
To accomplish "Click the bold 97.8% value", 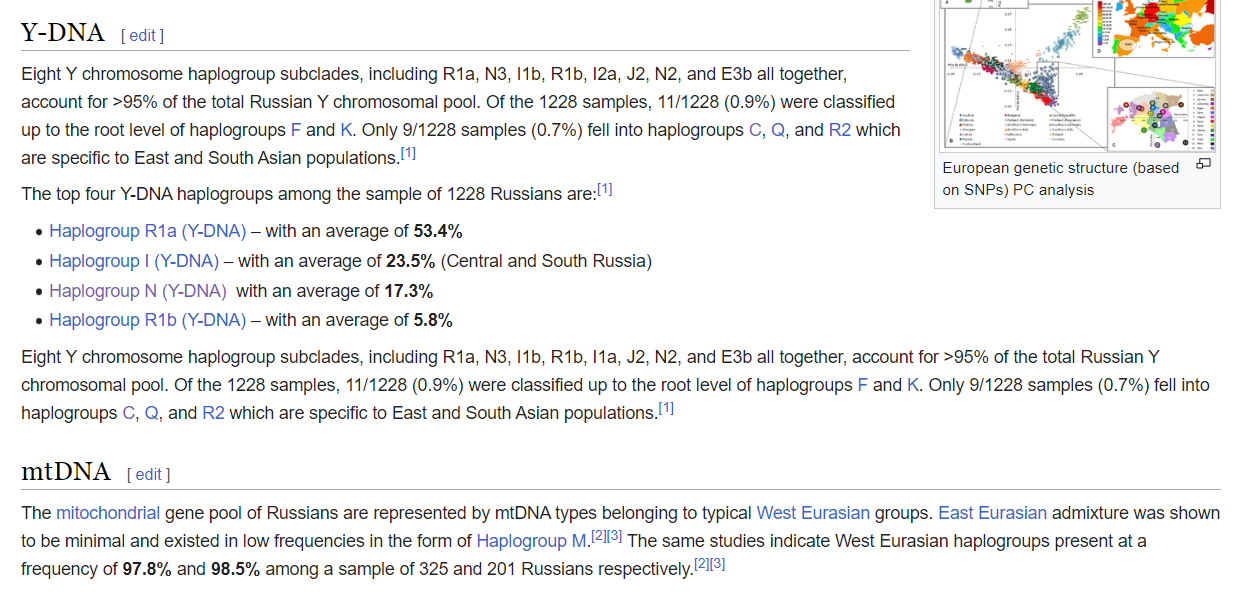I will coord(148,569).
